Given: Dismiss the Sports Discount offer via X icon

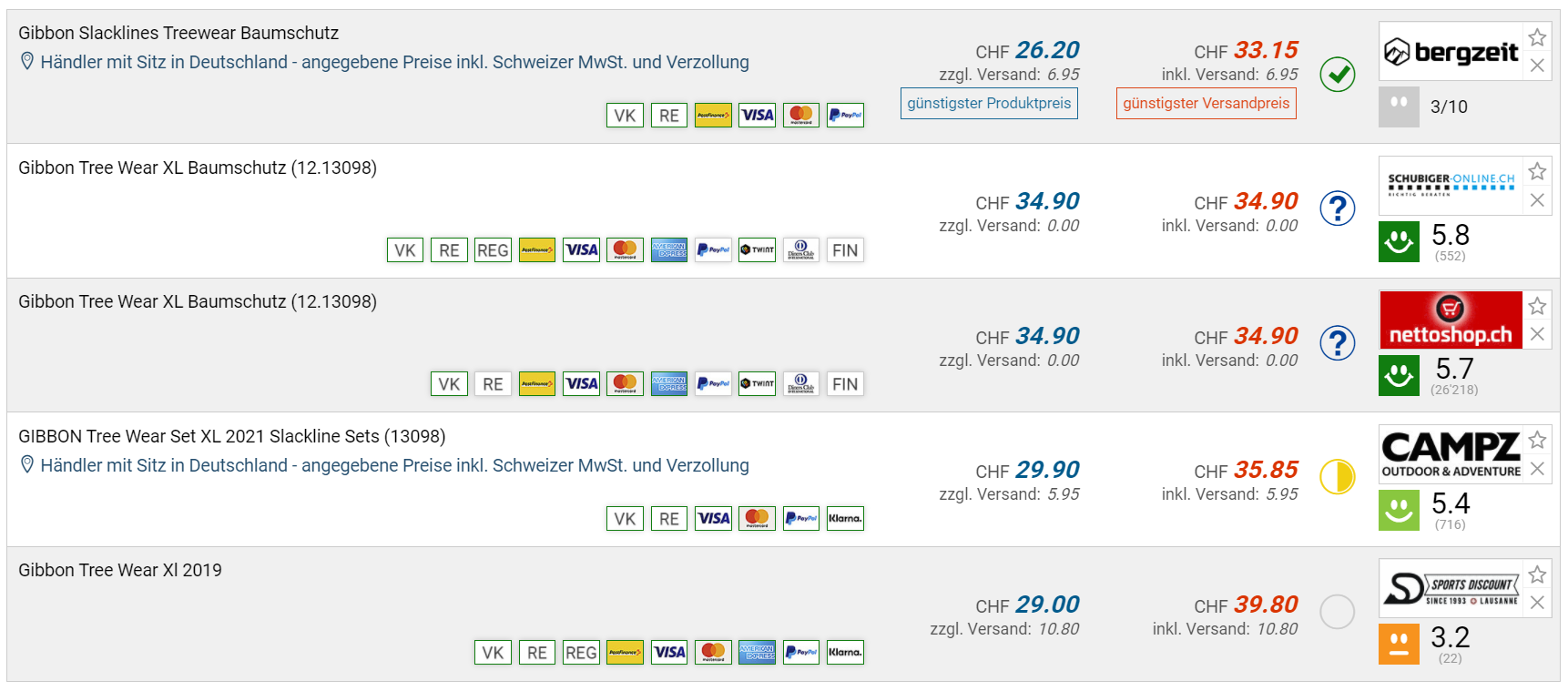Looking at the screenshot, I should [x=1537, y=603].
